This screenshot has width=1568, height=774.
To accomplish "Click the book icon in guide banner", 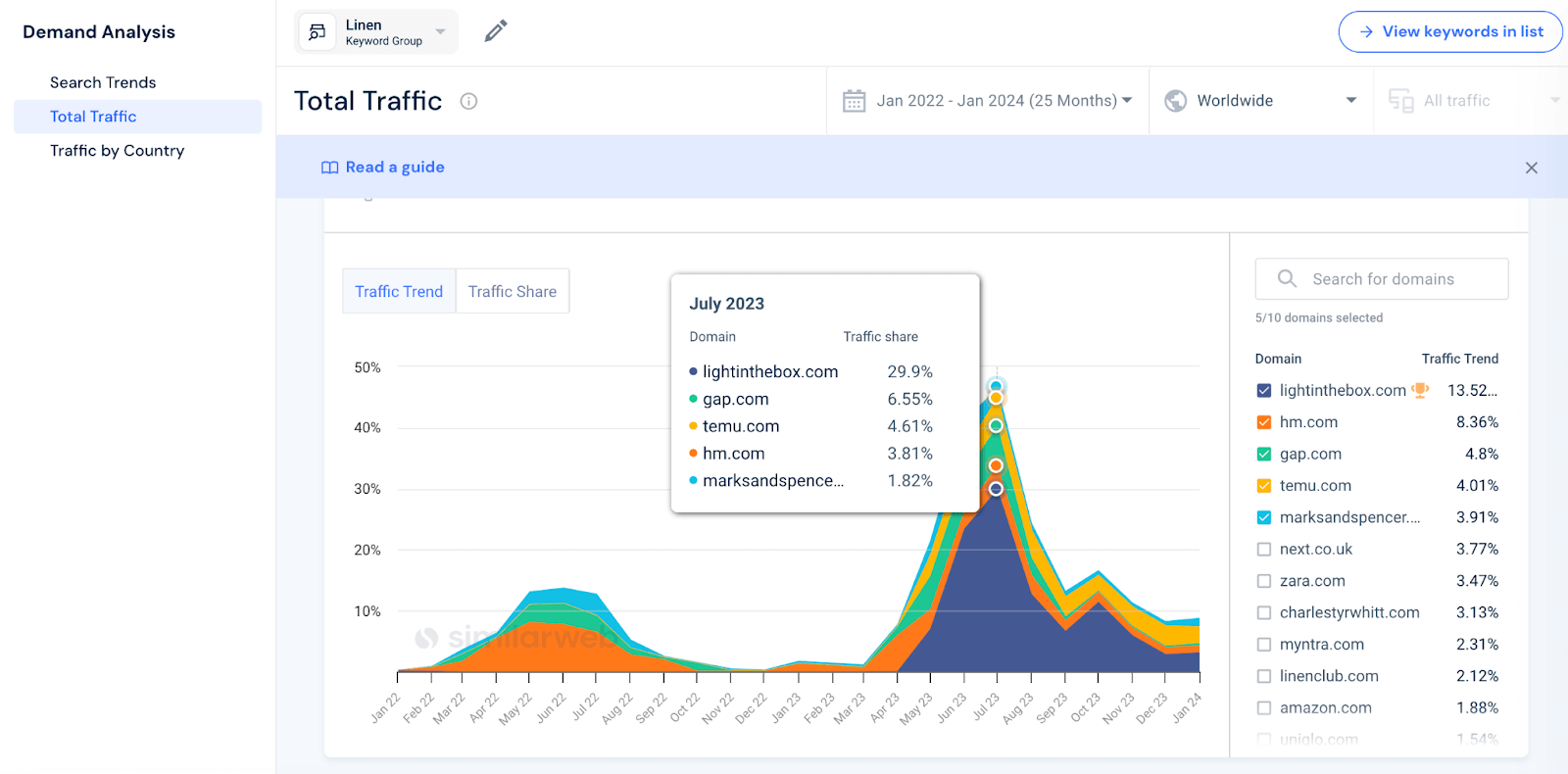I will click(330, 168).
